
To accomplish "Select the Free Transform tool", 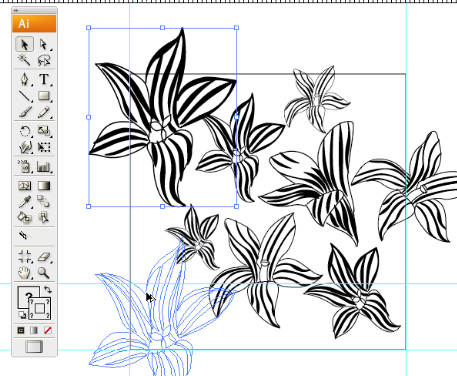I will 44,147.
